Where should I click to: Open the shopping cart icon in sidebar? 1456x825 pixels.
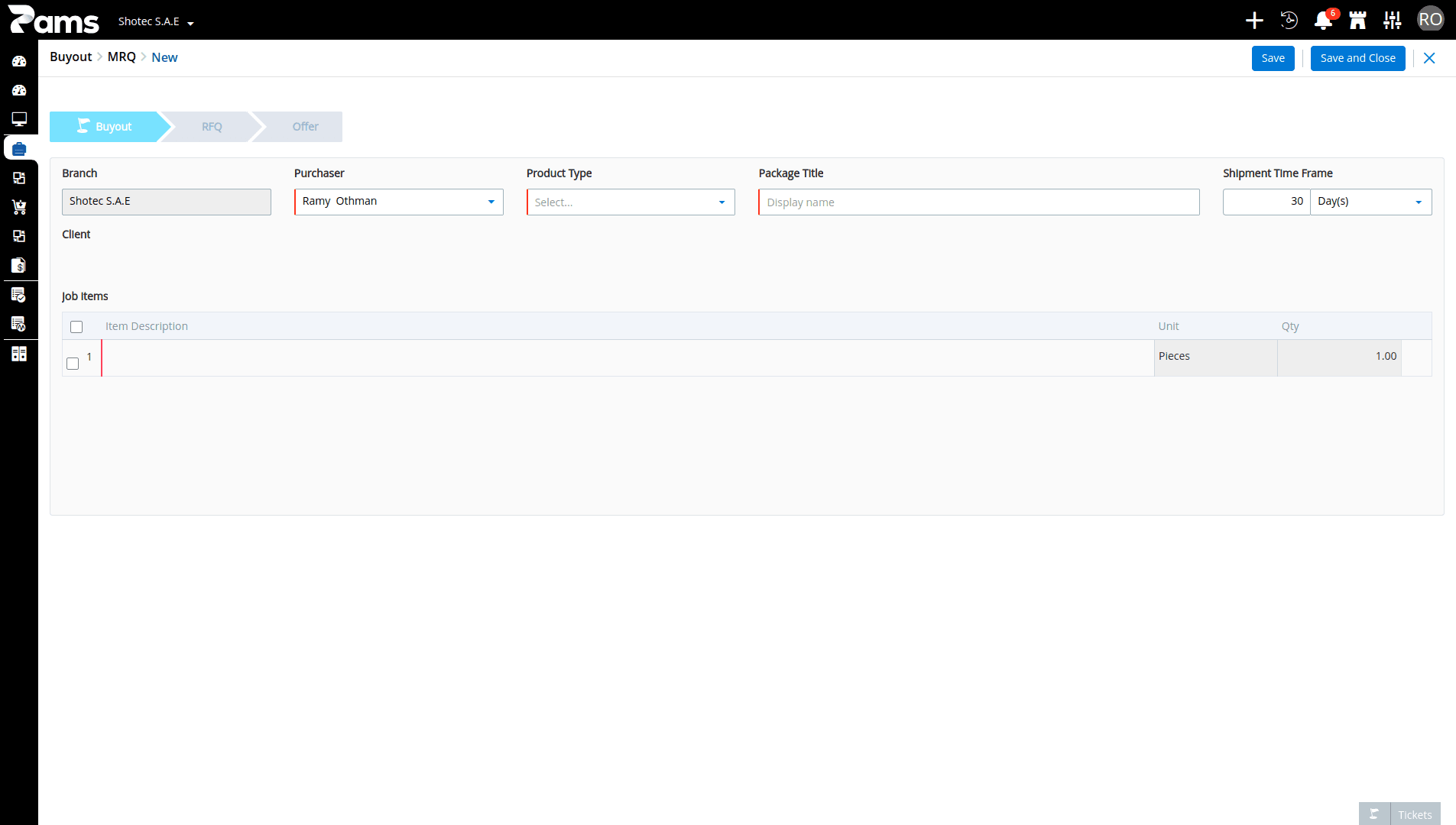pyautogui.click(x=19, y=207)
